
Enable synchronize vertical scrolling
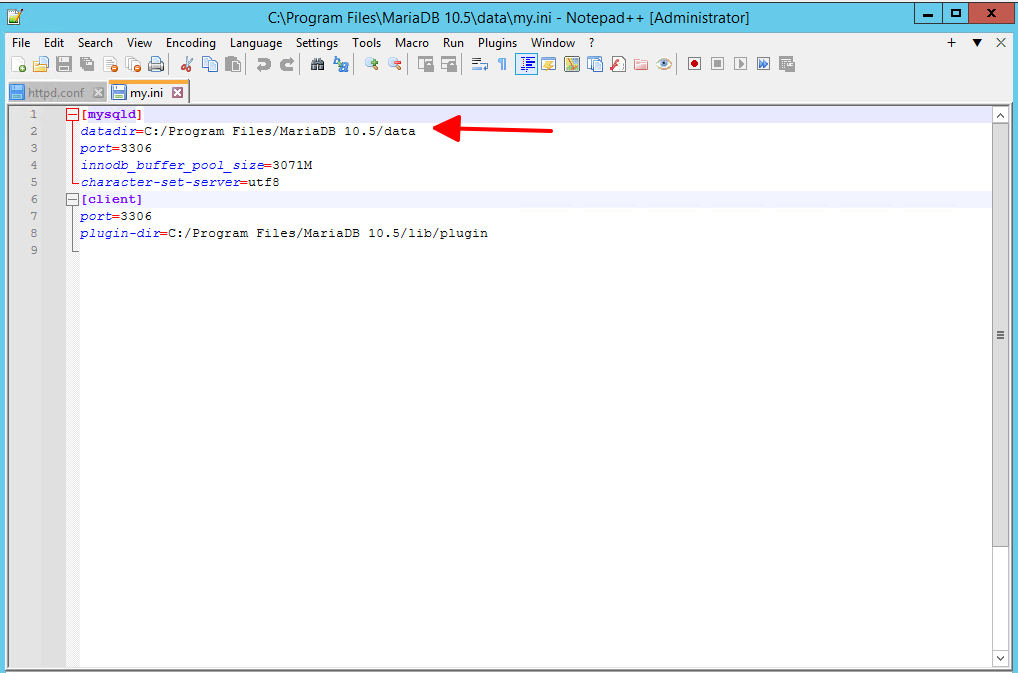(425, 64)
